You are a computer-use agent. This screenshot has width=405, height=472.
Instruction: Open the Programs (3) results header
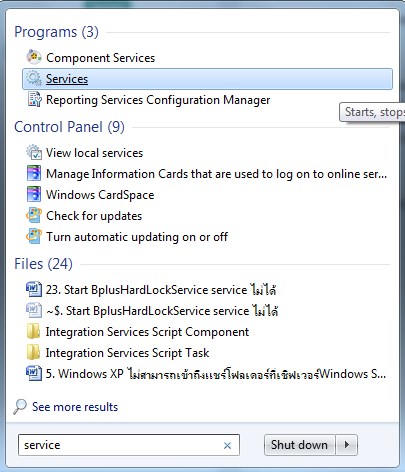[x=56, y=32]
